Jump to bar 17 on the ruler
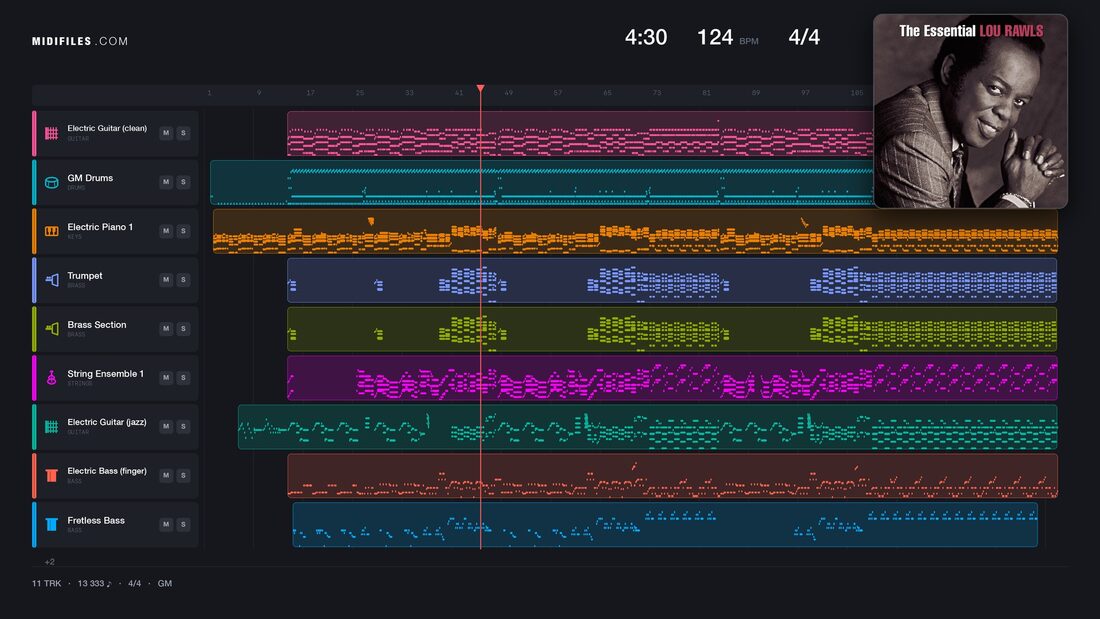Image resolution: width=1100 pixels, height=619 pixels. pyautogui.click(x=310, y=93)
